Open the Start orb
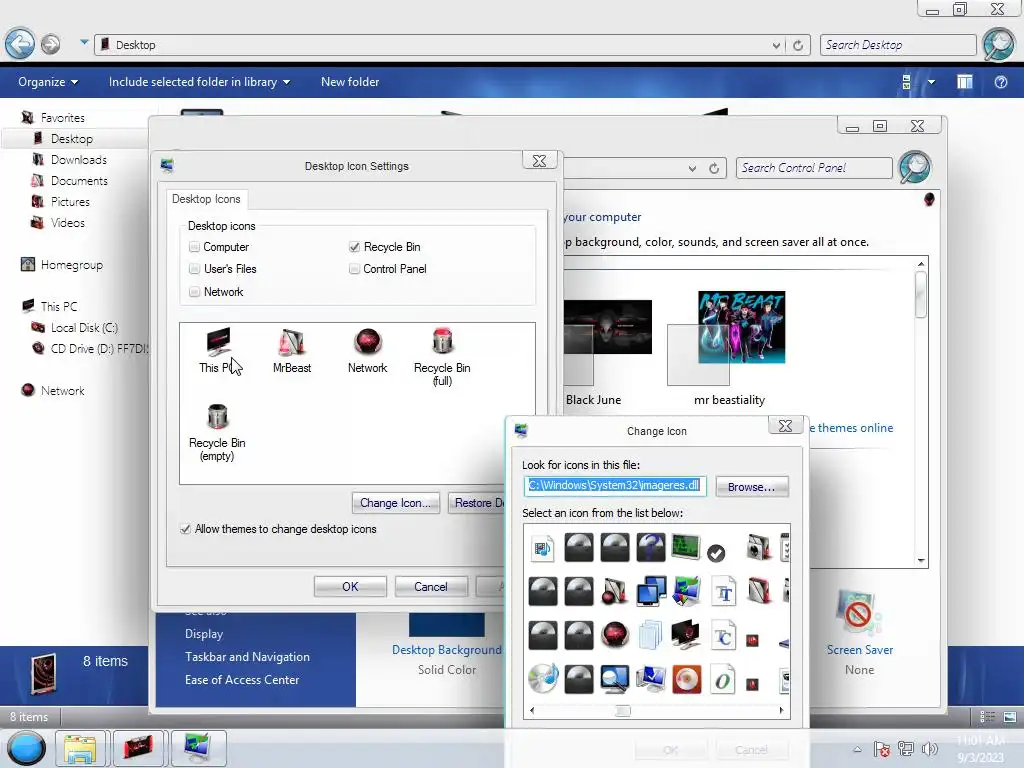 [x=26, y=748]
